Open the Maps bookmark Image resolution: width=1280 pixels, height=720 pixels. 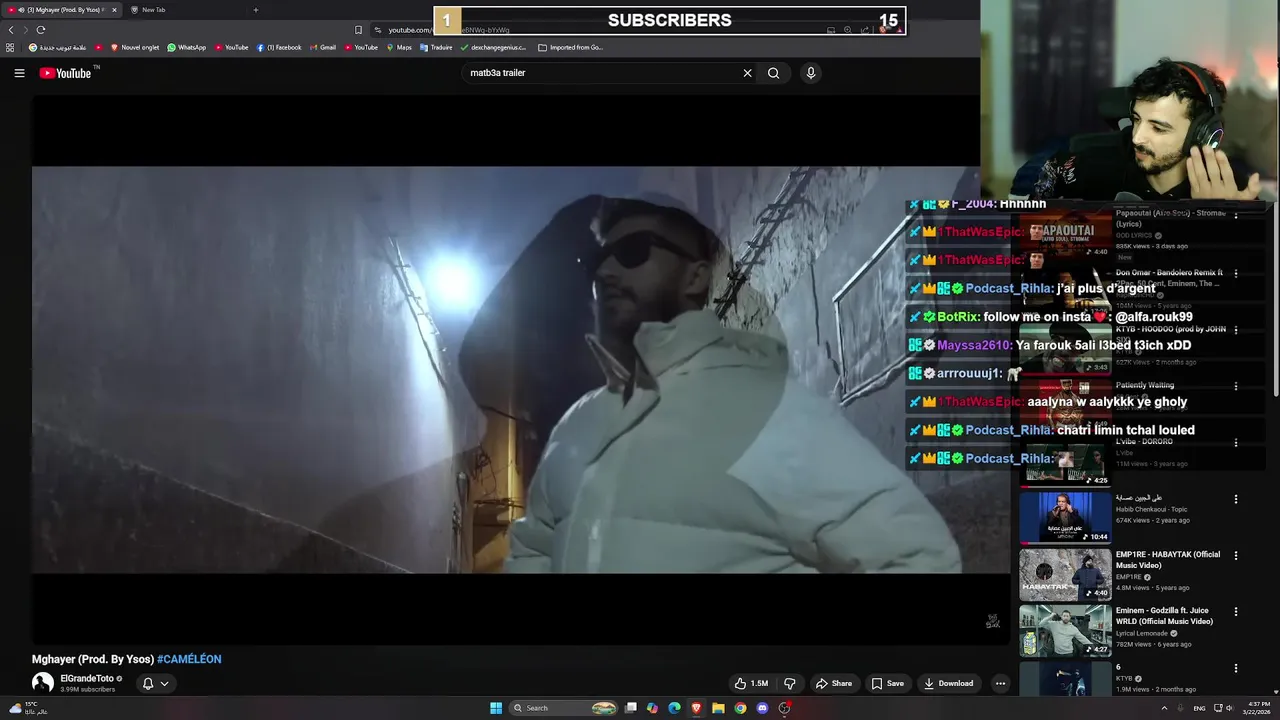399,47
